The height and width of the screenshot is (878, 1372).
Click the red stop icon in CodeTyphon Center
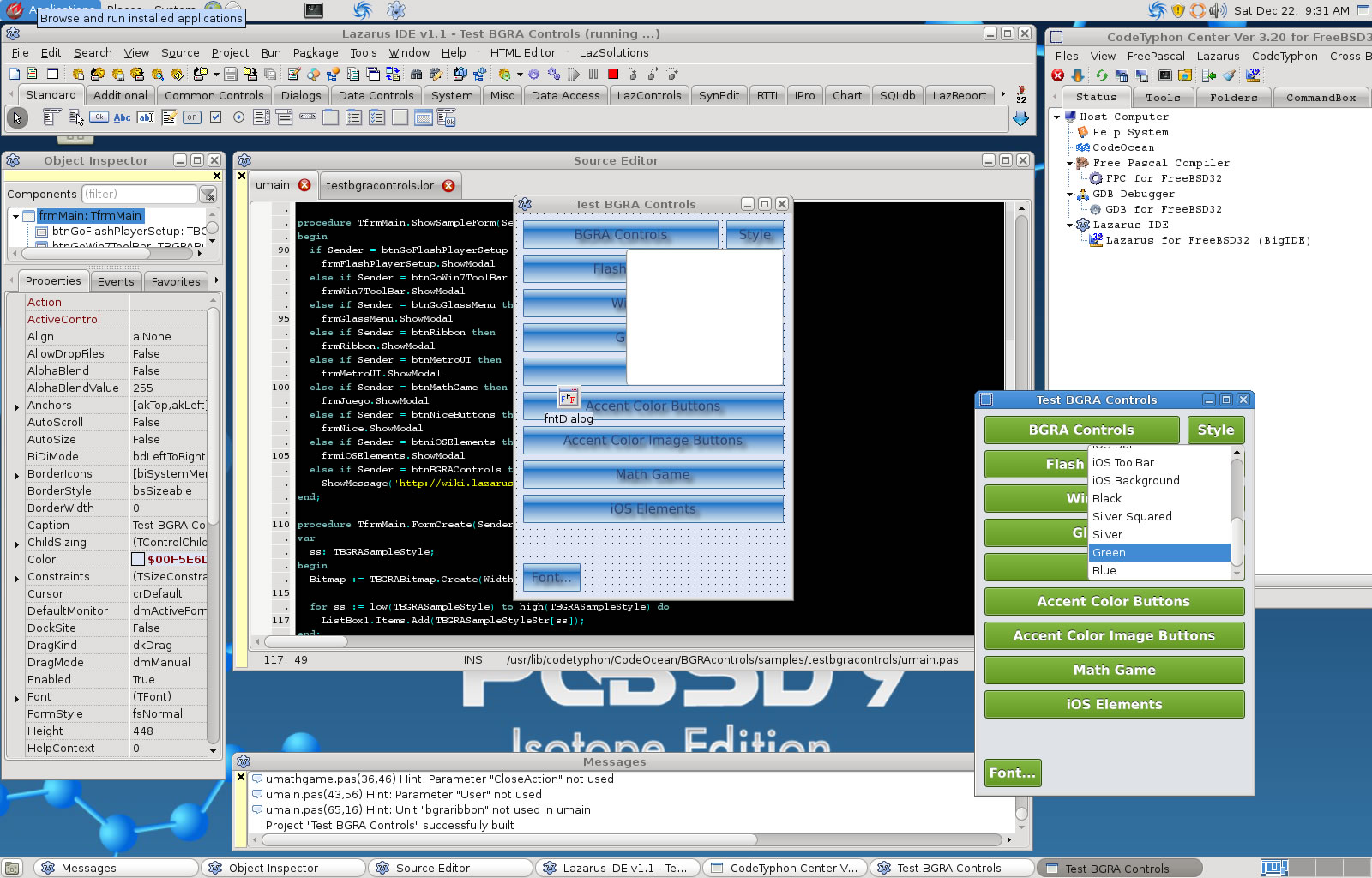coord(1057,75)
